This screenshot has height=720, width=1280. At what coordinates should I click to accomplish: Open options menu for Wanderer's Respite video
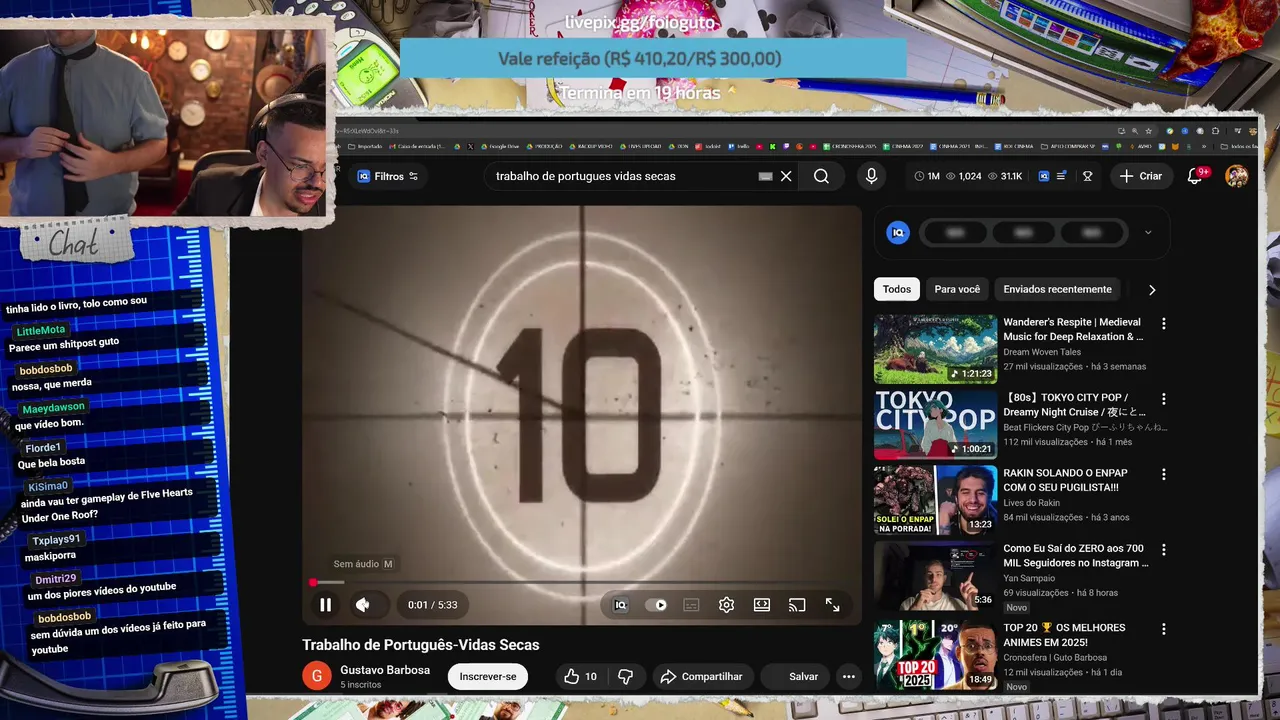tap(1163, 324)
